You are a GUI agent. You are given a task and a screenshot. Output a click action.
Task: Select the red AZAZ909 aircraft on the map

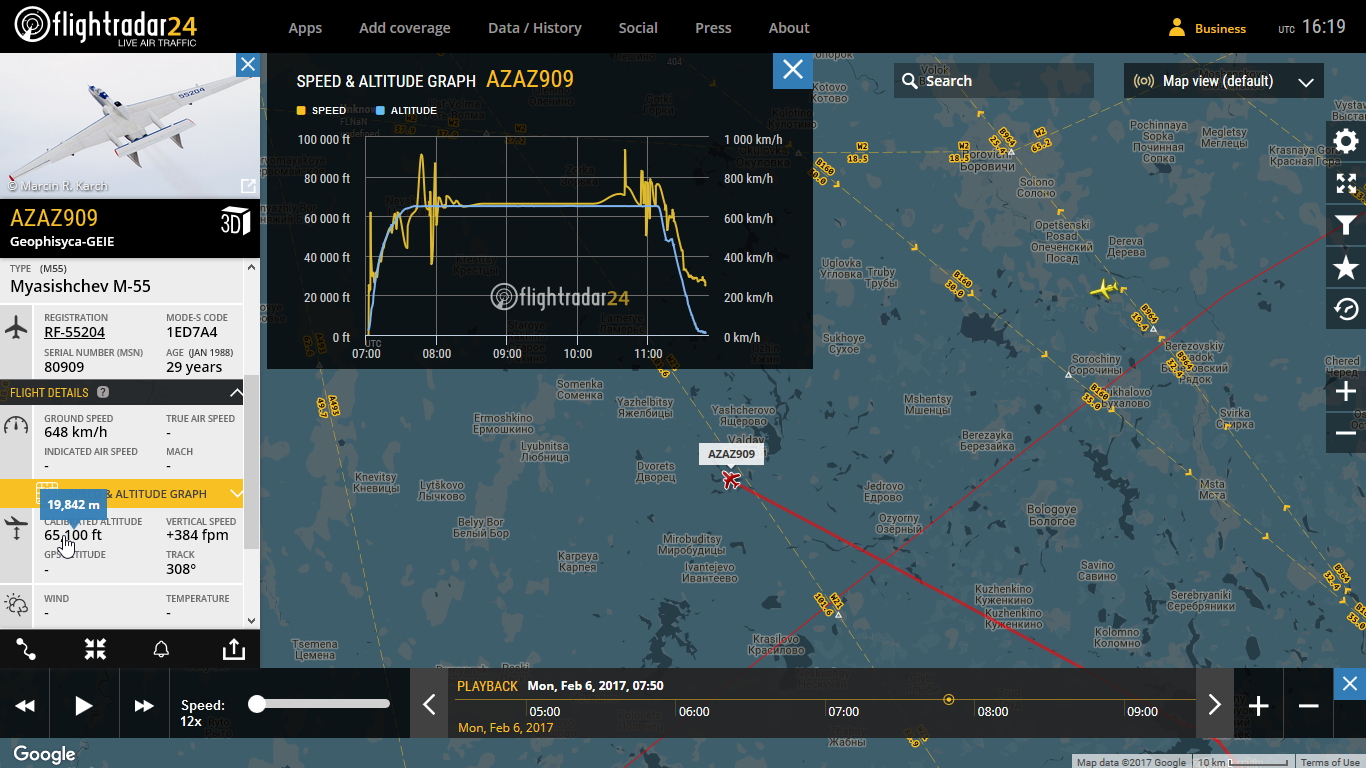[732, 480]
